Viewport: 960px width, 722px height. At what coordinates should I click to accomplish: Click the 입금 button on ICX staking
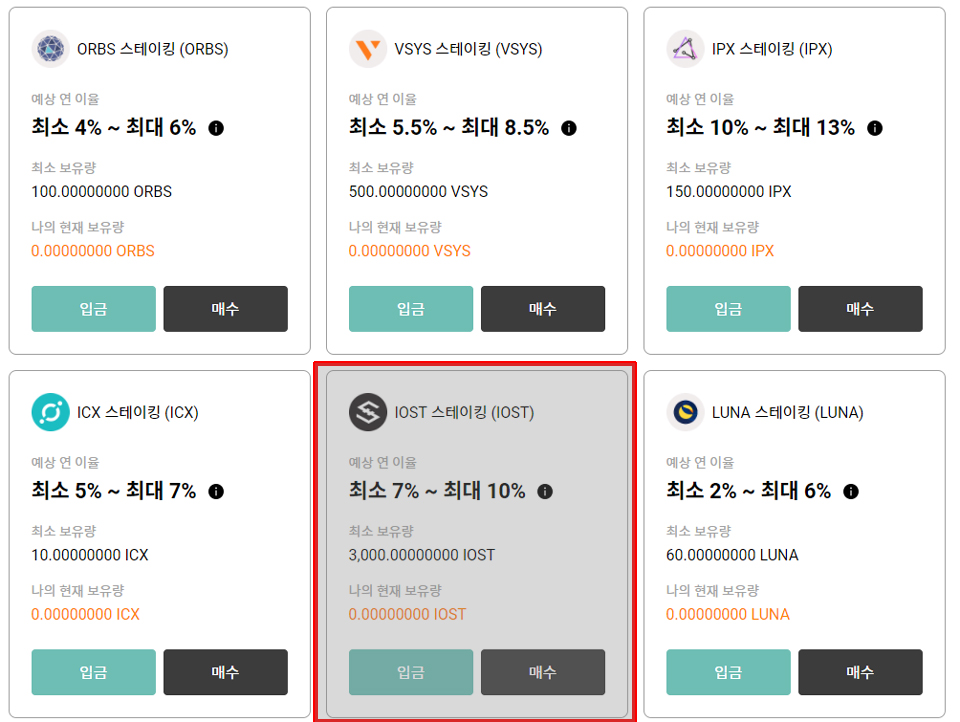[93, 672]
